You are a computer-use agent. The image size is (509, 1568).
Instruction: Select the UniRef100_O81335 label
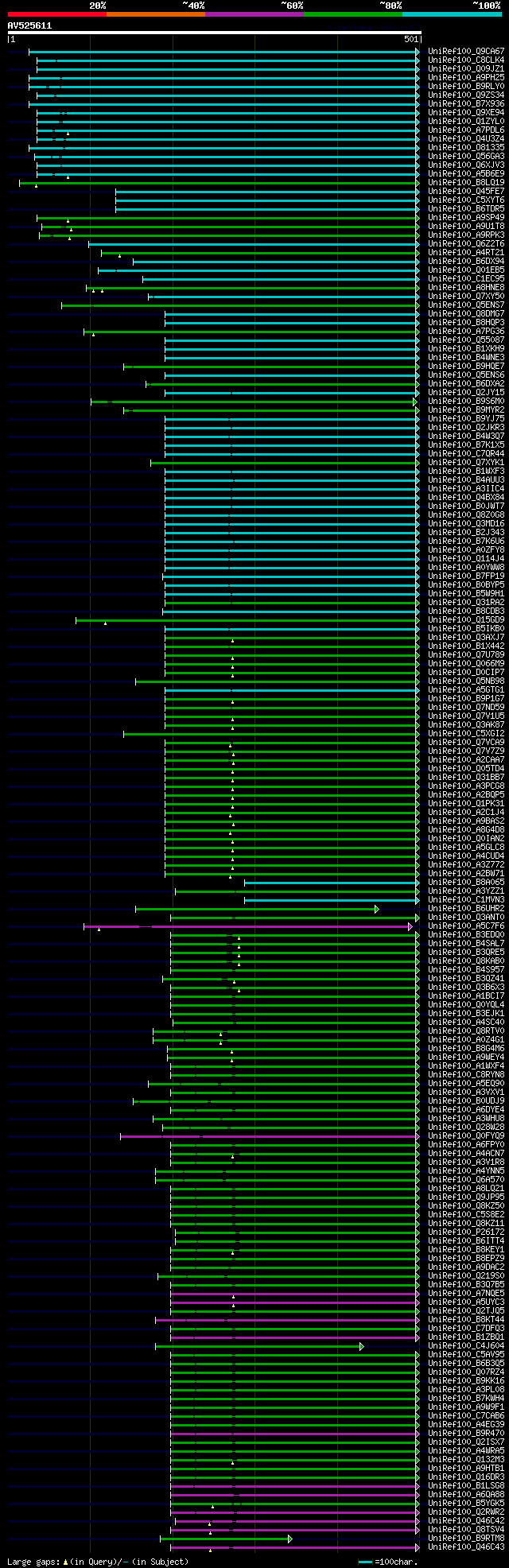point(466,148)
